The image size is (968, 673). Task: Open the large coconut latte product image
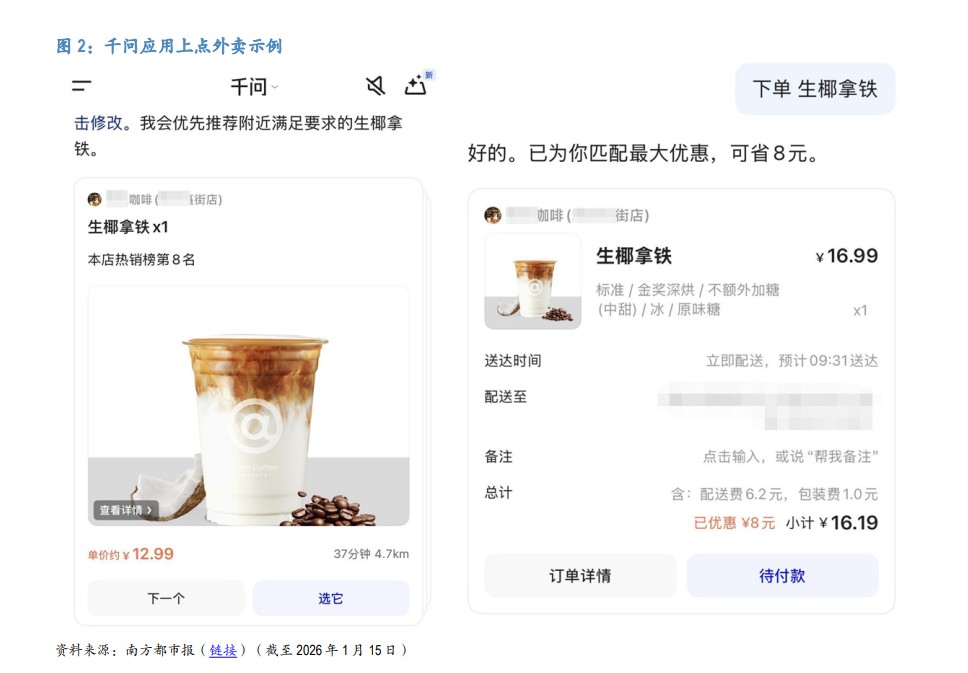click(x=248, y=406)
